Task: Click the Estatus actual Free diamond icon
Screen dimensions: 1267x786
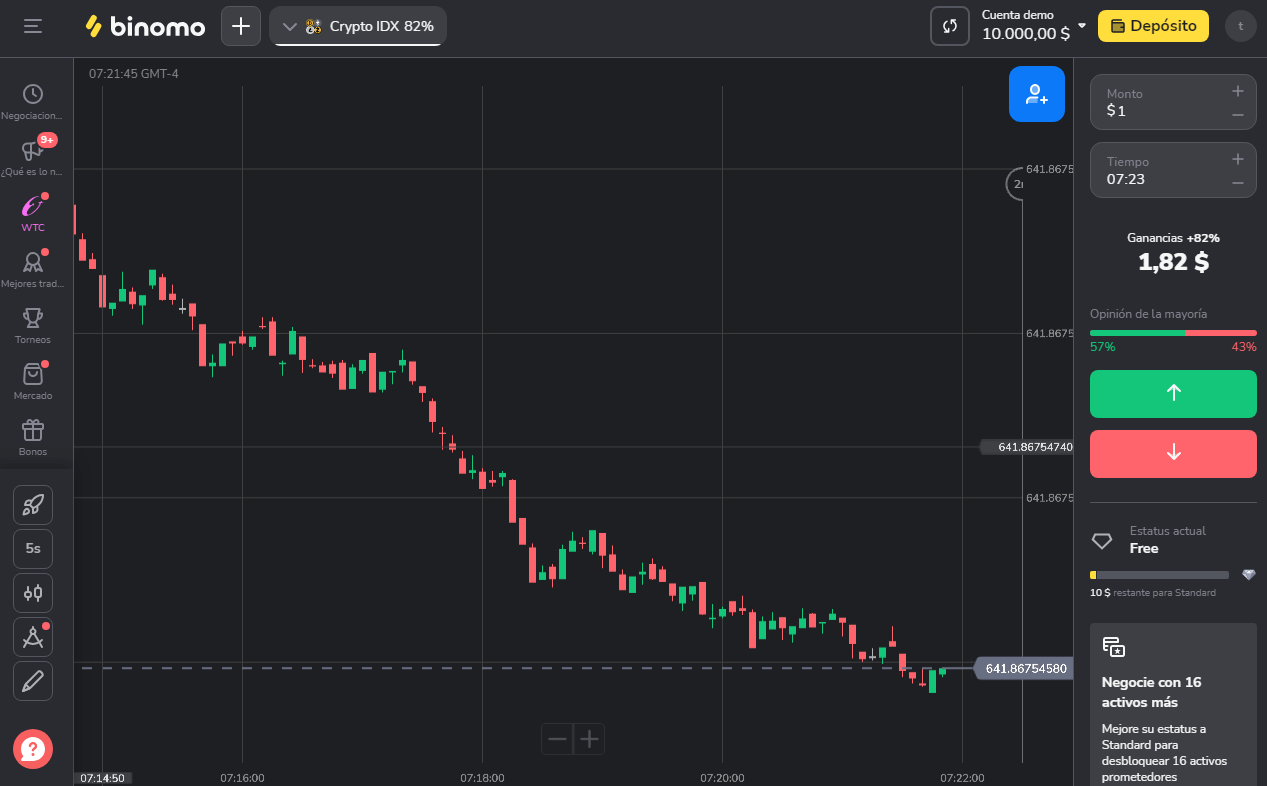Action: (1102, 541)
